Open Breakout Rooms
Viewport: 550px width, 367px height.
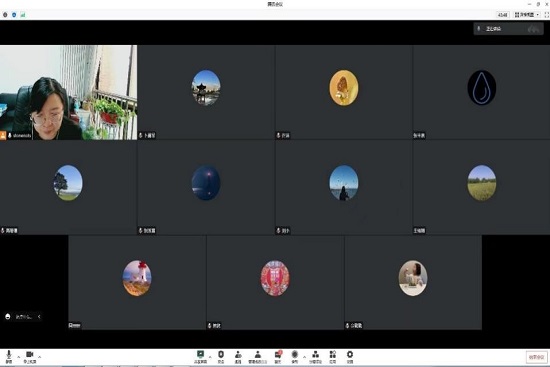click(x=315, y=356)
